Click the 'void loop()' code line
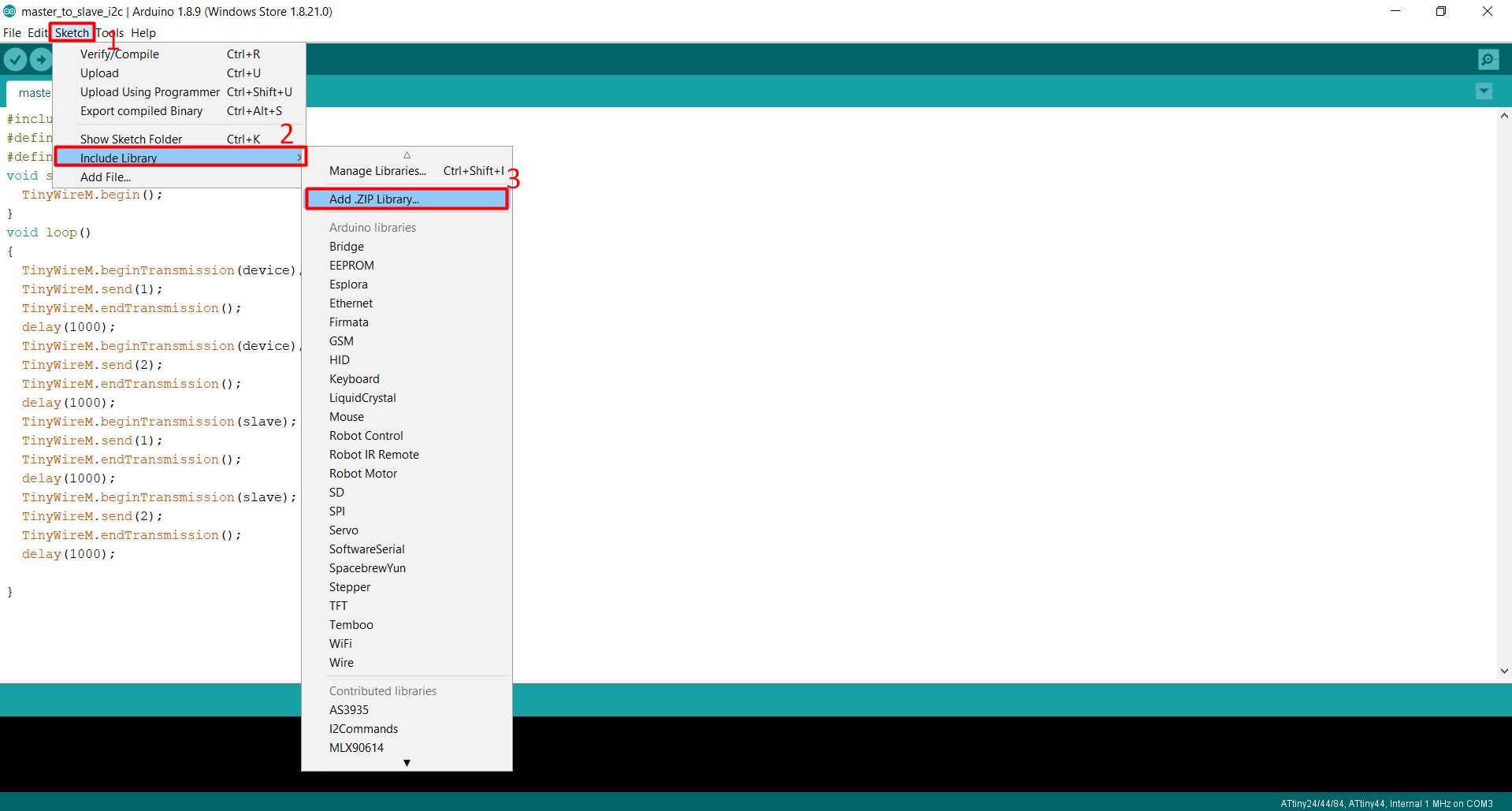1512x811 pixels. (49, 233)
